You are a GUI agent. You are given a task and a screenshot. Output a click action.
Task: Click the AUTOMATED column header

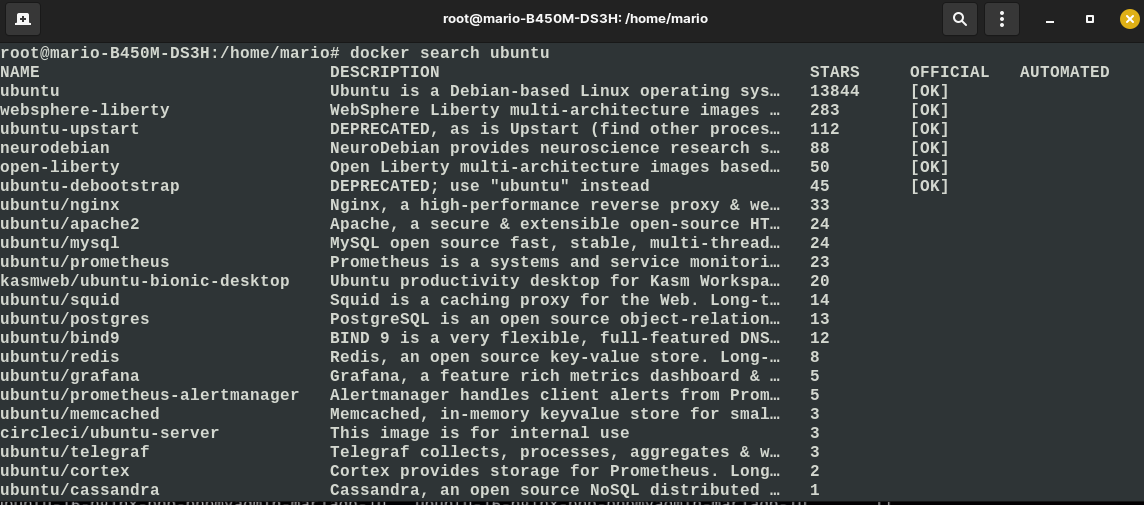coord(1064,72)
